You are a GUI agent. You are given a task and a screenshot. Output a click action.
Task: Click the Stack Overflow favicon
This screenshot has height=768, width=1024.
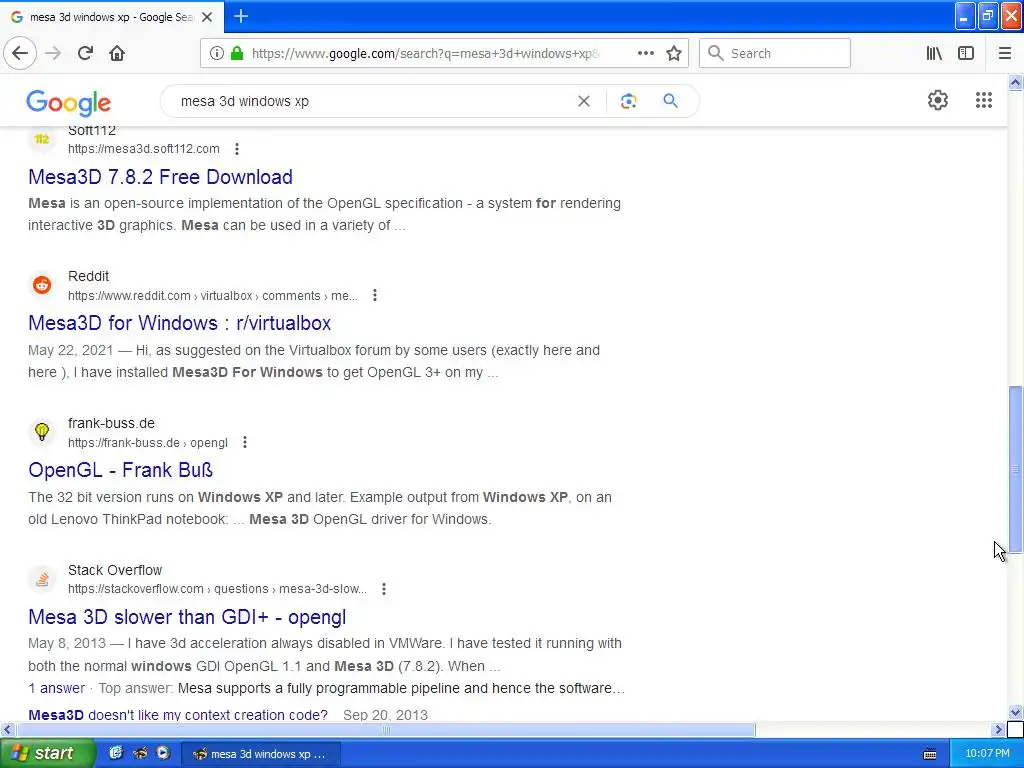(x=42, y=579)
